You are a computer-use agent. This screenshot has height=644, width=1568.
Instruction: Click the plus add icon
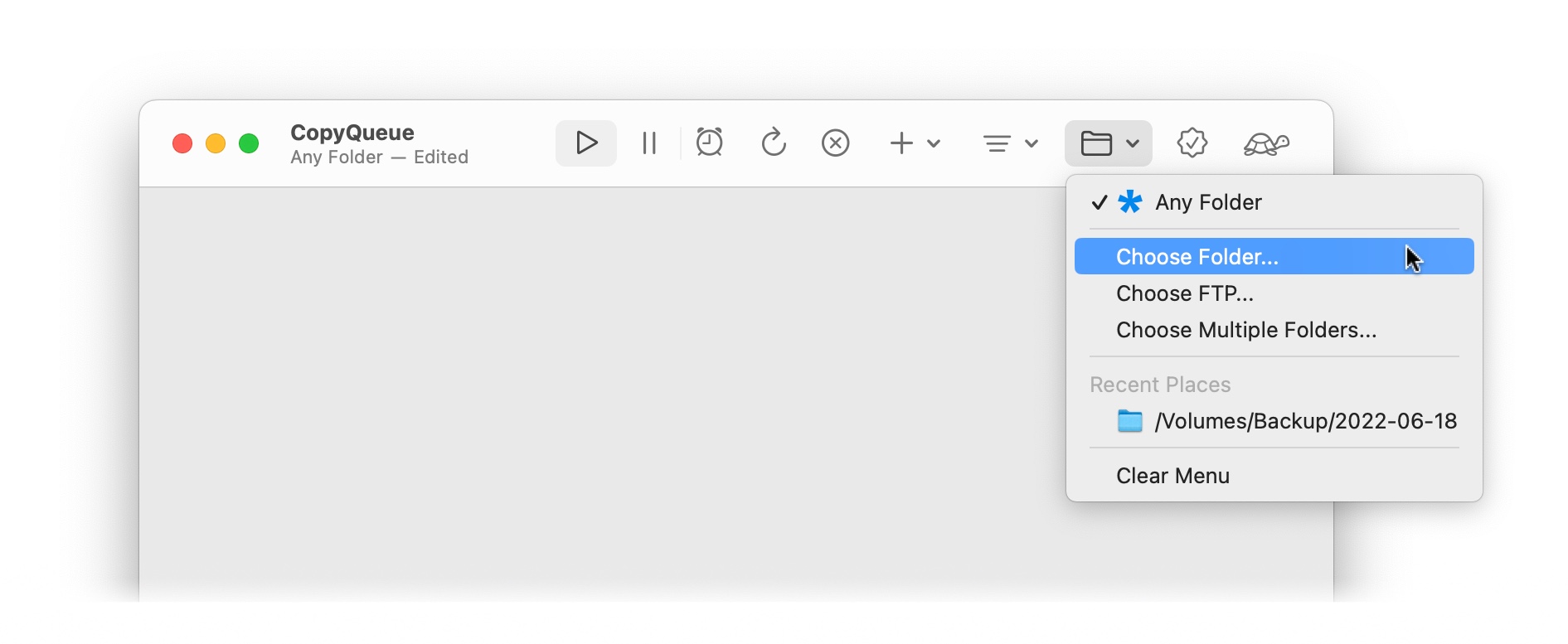(x=901, y=143)
